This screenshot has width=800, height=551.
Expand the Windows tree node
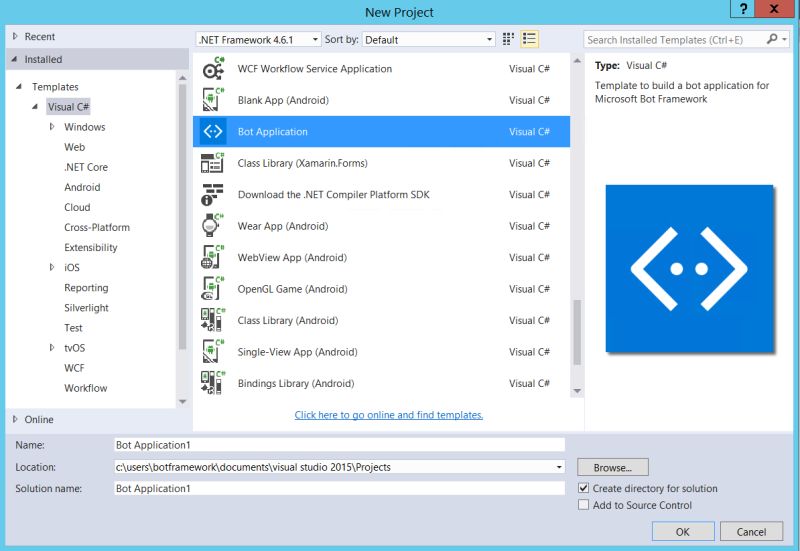[52, 127]
